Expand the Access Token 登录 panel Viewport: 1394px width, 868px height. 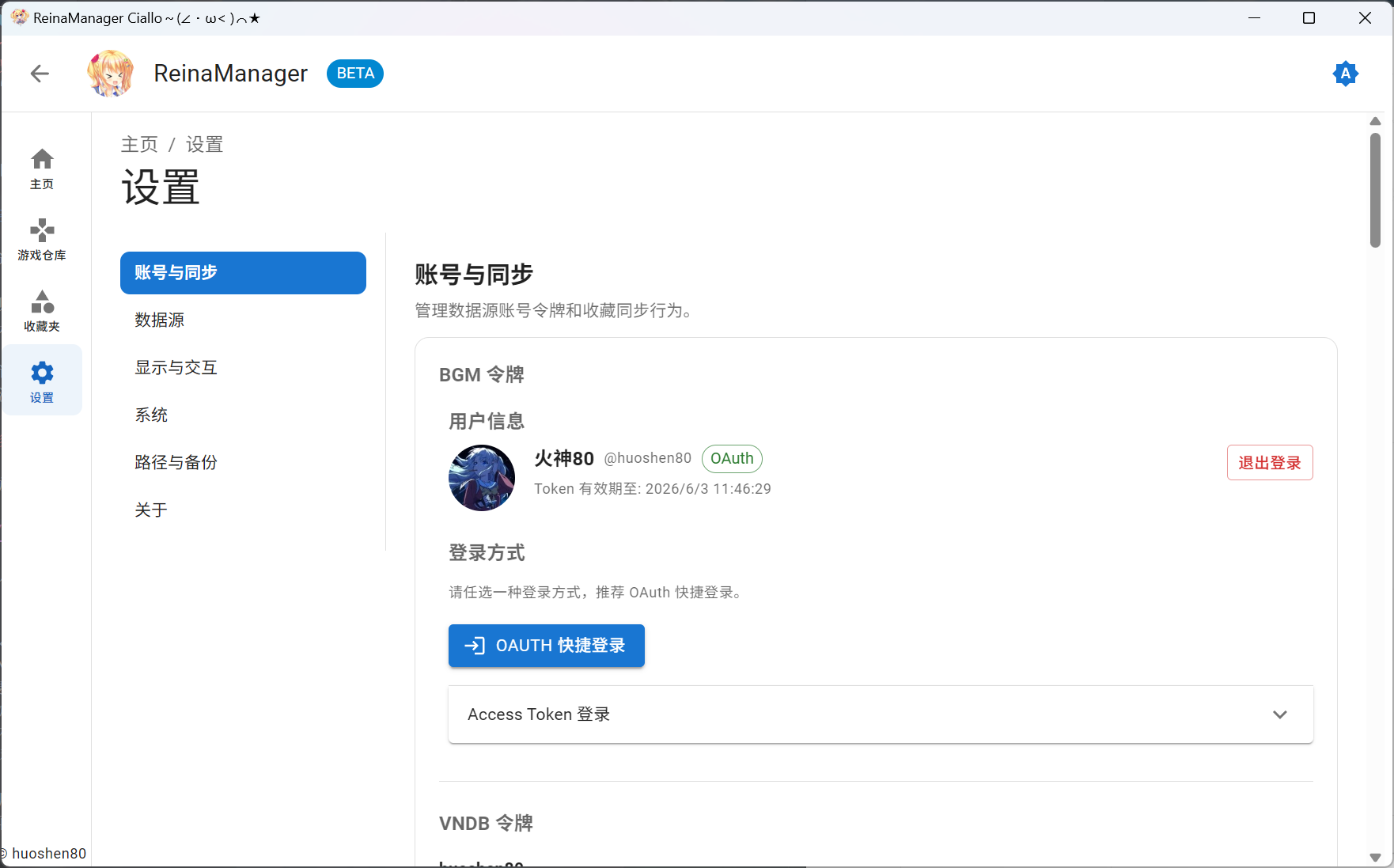[x=881, y=714]
